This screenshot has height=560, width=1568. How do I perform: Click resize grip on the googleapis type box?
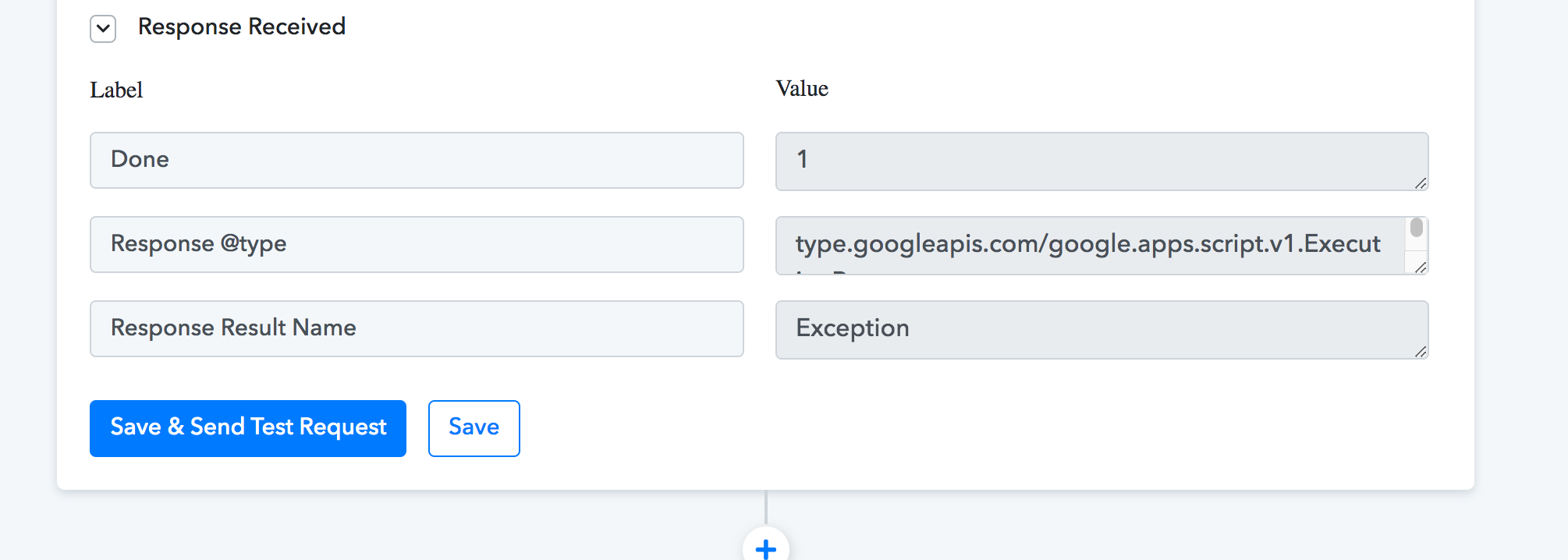[x=1421, y=268]
